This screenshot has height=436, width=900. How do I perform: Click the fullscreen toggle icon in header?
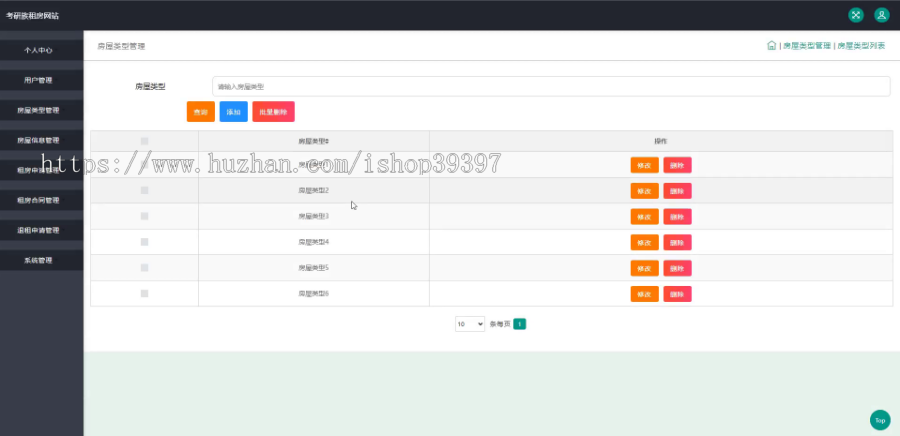(x=856, y=15)
